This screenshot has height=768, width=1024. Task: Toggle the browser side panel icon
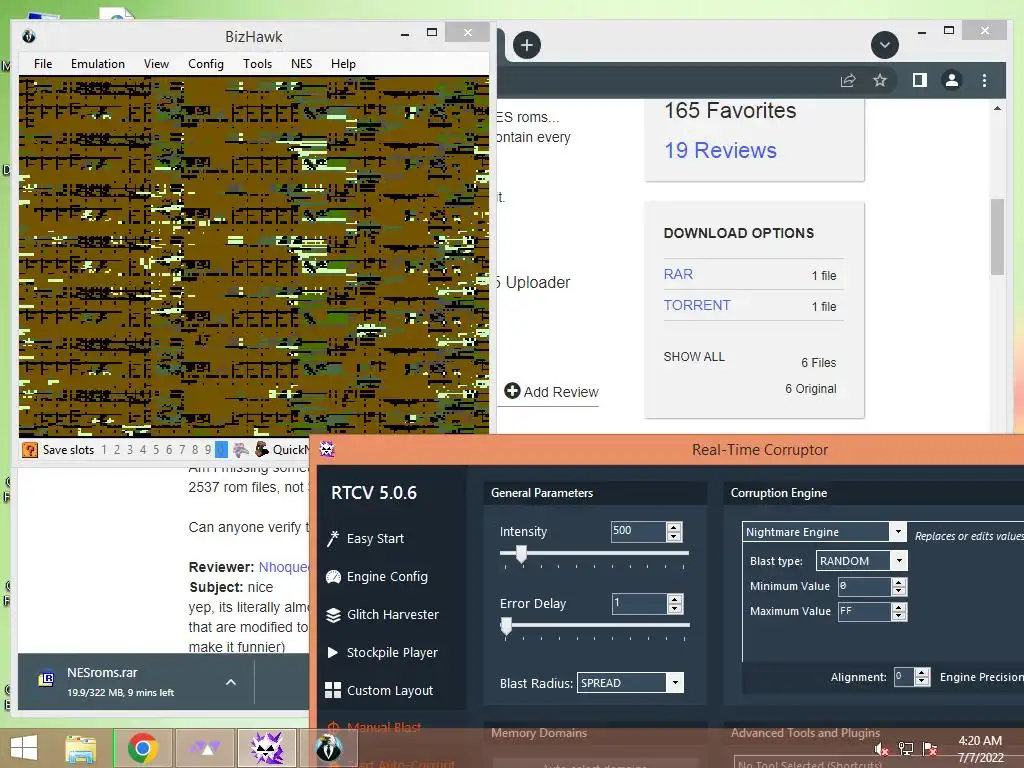point(920,80)
